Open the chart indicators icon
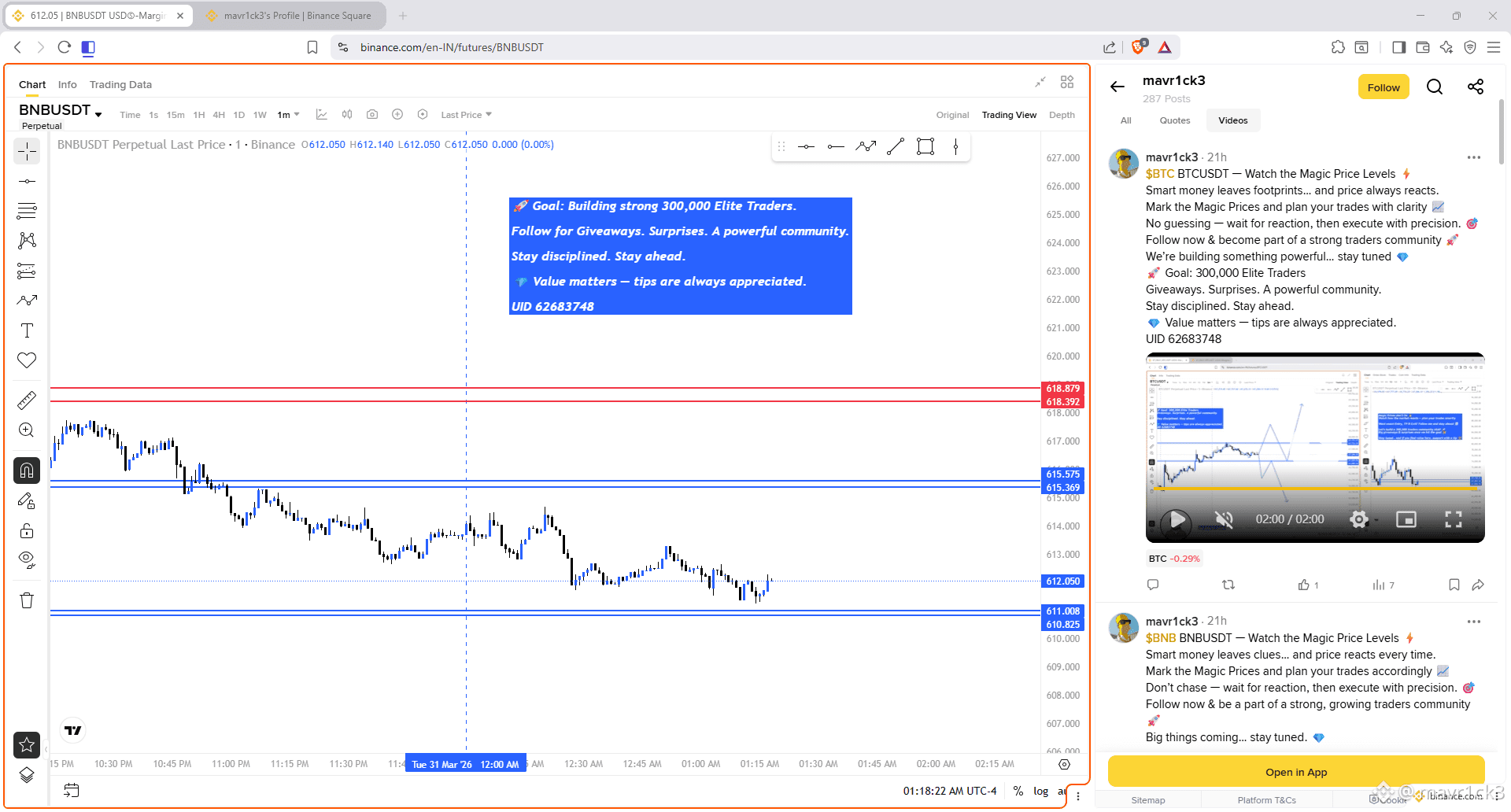 click(x=322, y=115)
